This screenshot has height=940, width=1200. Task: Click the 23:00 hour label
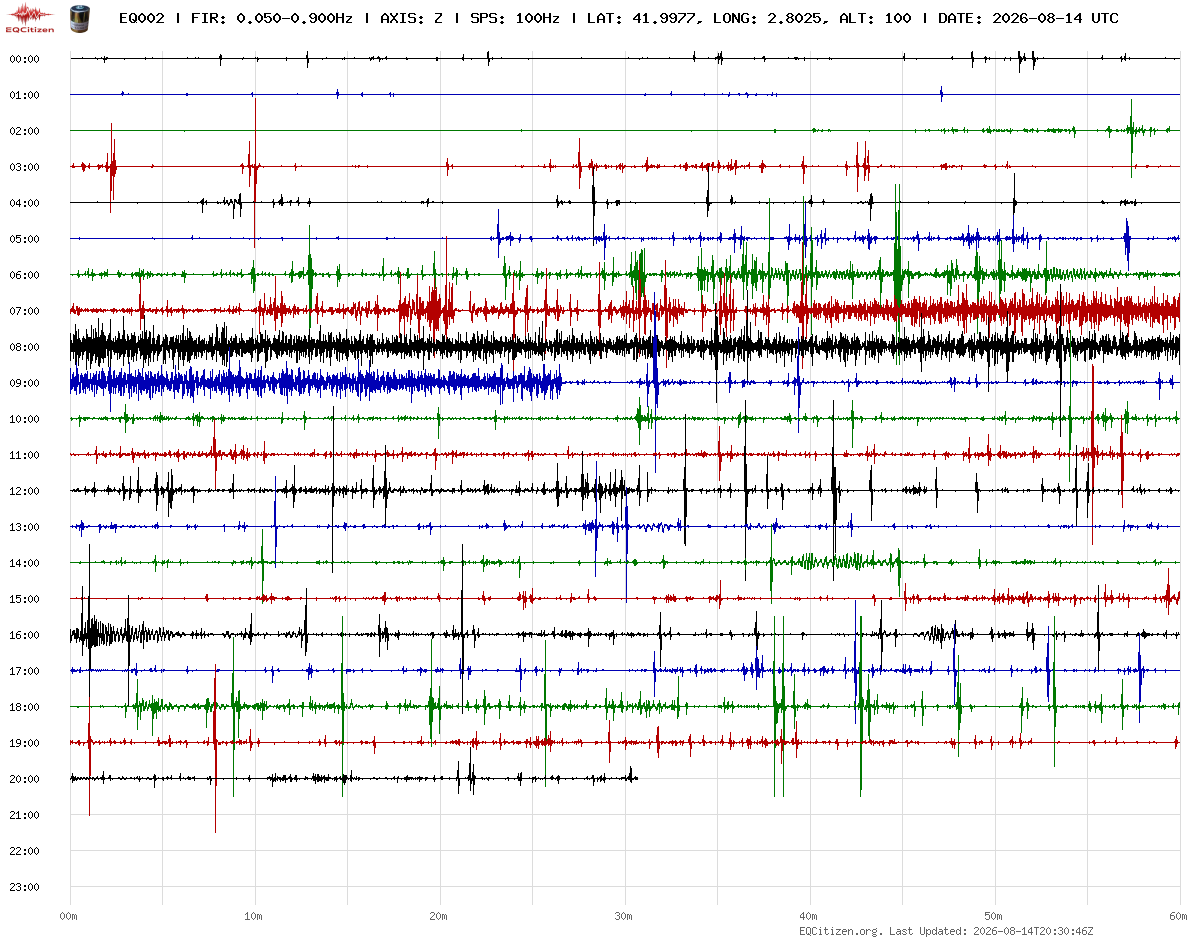[x=24, y=887]
